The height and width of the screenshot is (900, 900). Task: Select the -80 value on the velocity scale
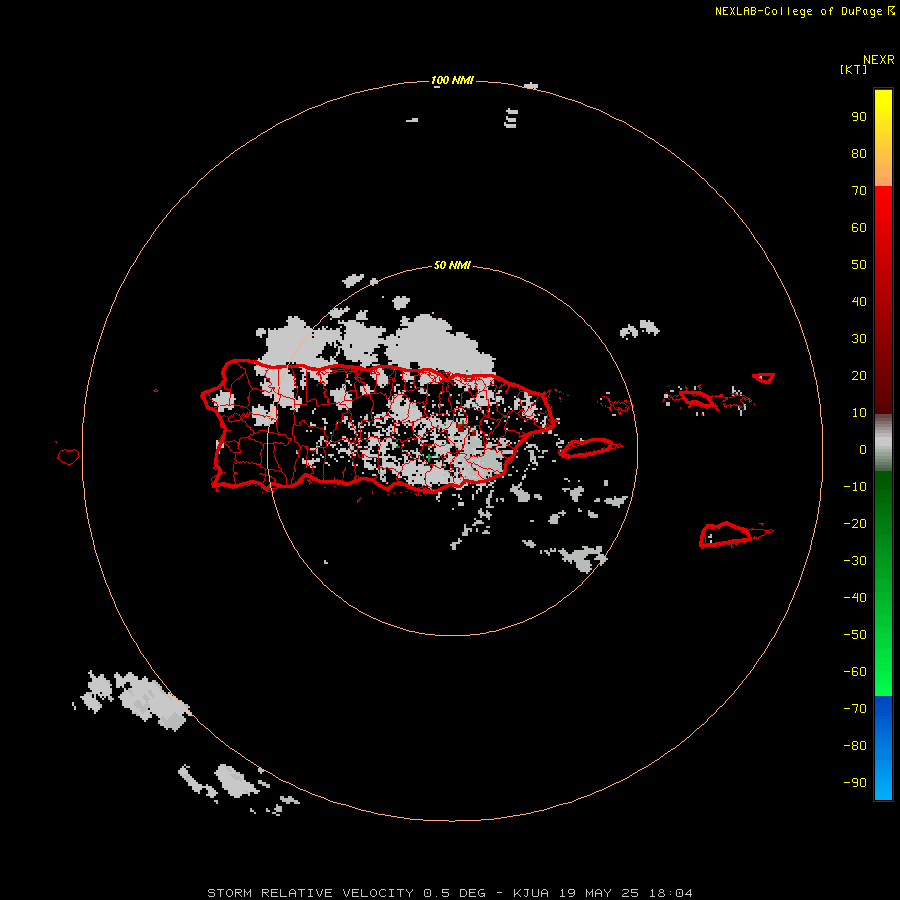pos(855,746)
